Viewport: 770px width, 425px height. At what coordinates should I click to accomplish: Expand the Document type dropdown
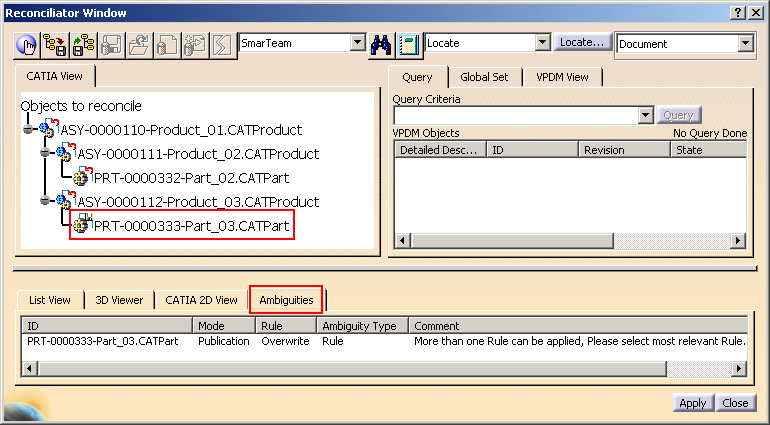click(x=744, y=43)
